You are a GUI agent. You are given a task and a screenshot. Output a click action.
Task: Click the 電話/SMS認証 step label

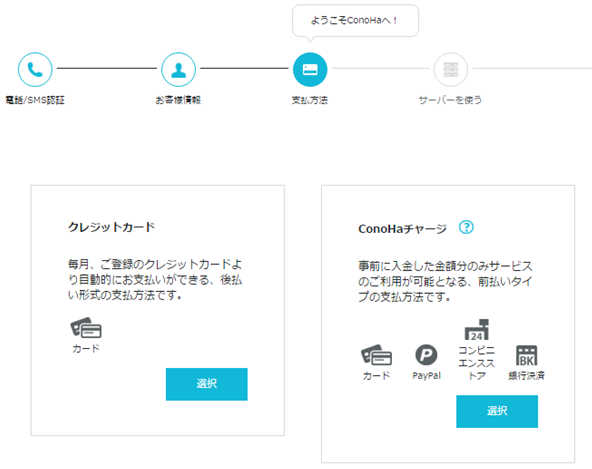tap(35, 100)
